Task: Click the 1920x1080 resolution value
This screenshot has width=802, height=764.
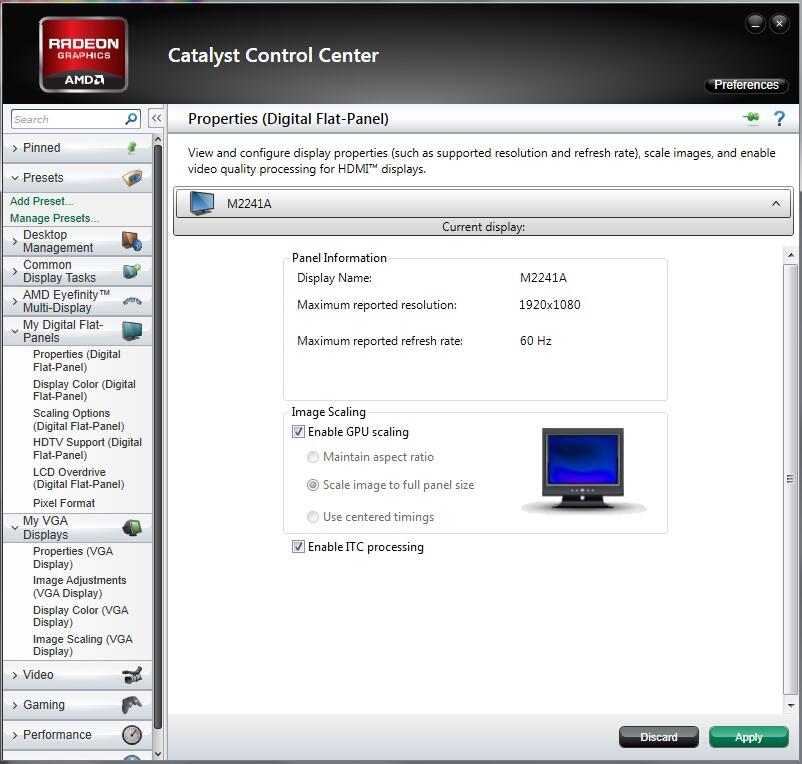Action: point(550,305)
